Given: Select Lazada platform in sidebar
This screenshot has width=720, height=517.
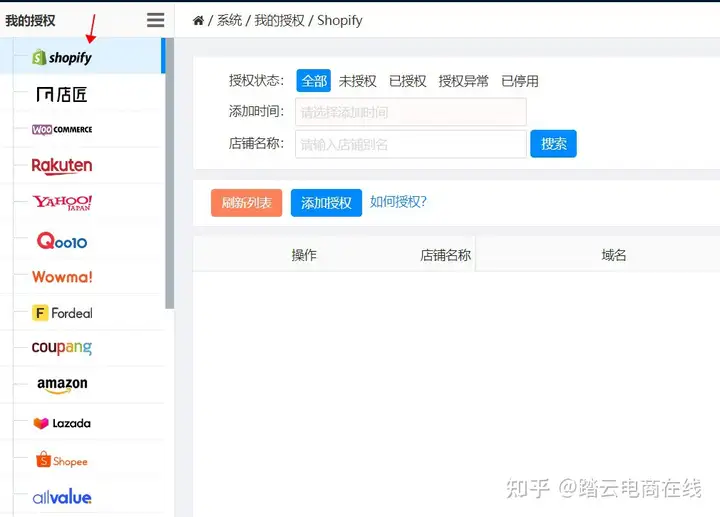Looking at the screenshot, I should point(62,423).
